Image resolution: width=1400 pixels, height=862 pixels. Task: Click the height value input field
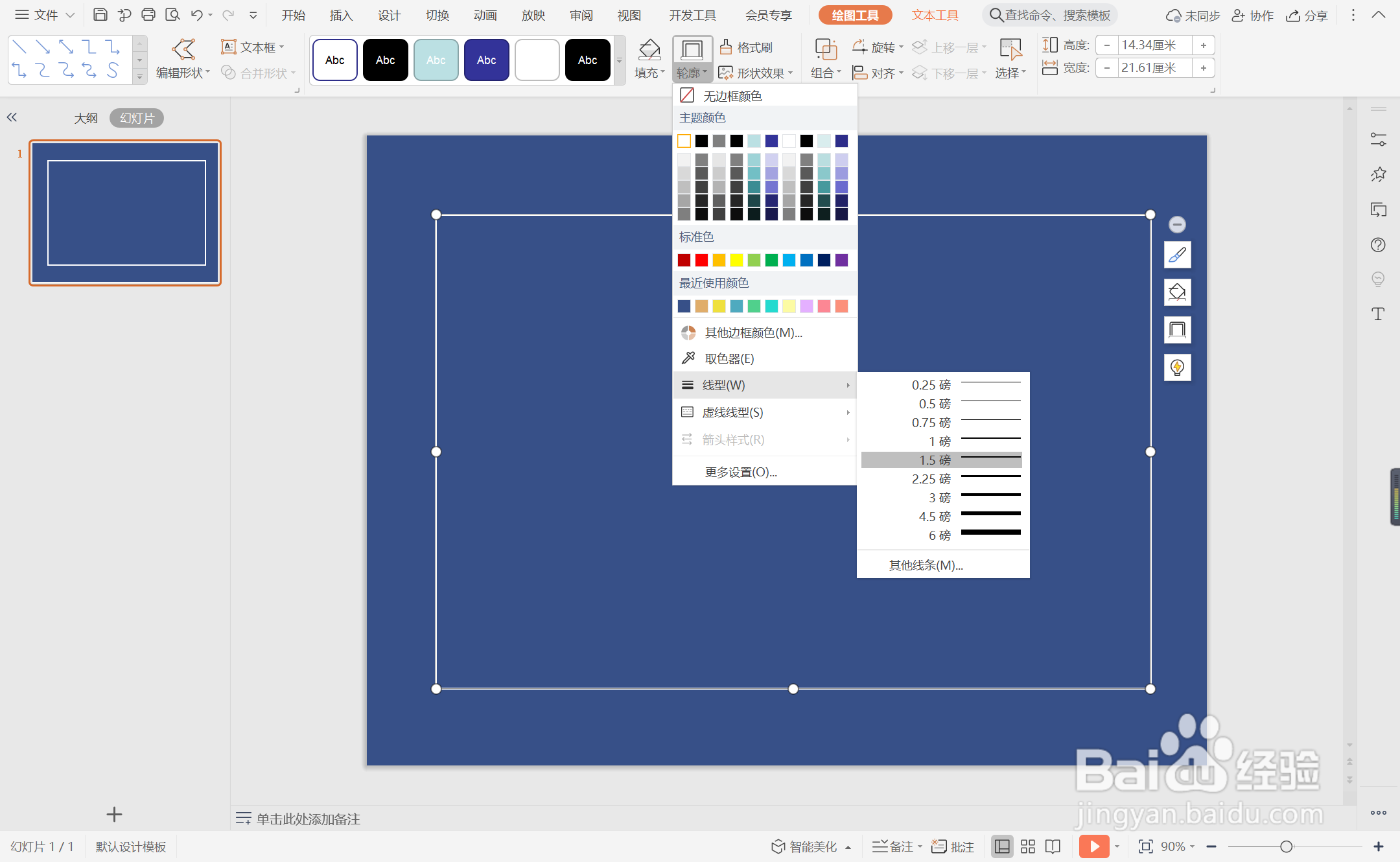click(1154, 45)
